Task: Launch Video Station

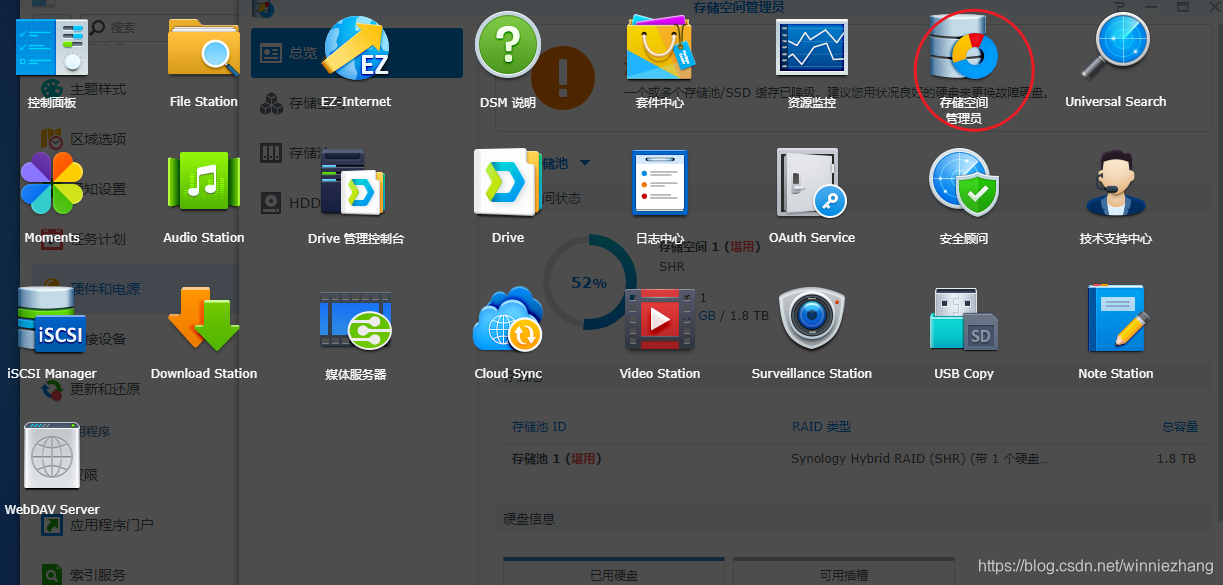Action: [x=660, y=320]
